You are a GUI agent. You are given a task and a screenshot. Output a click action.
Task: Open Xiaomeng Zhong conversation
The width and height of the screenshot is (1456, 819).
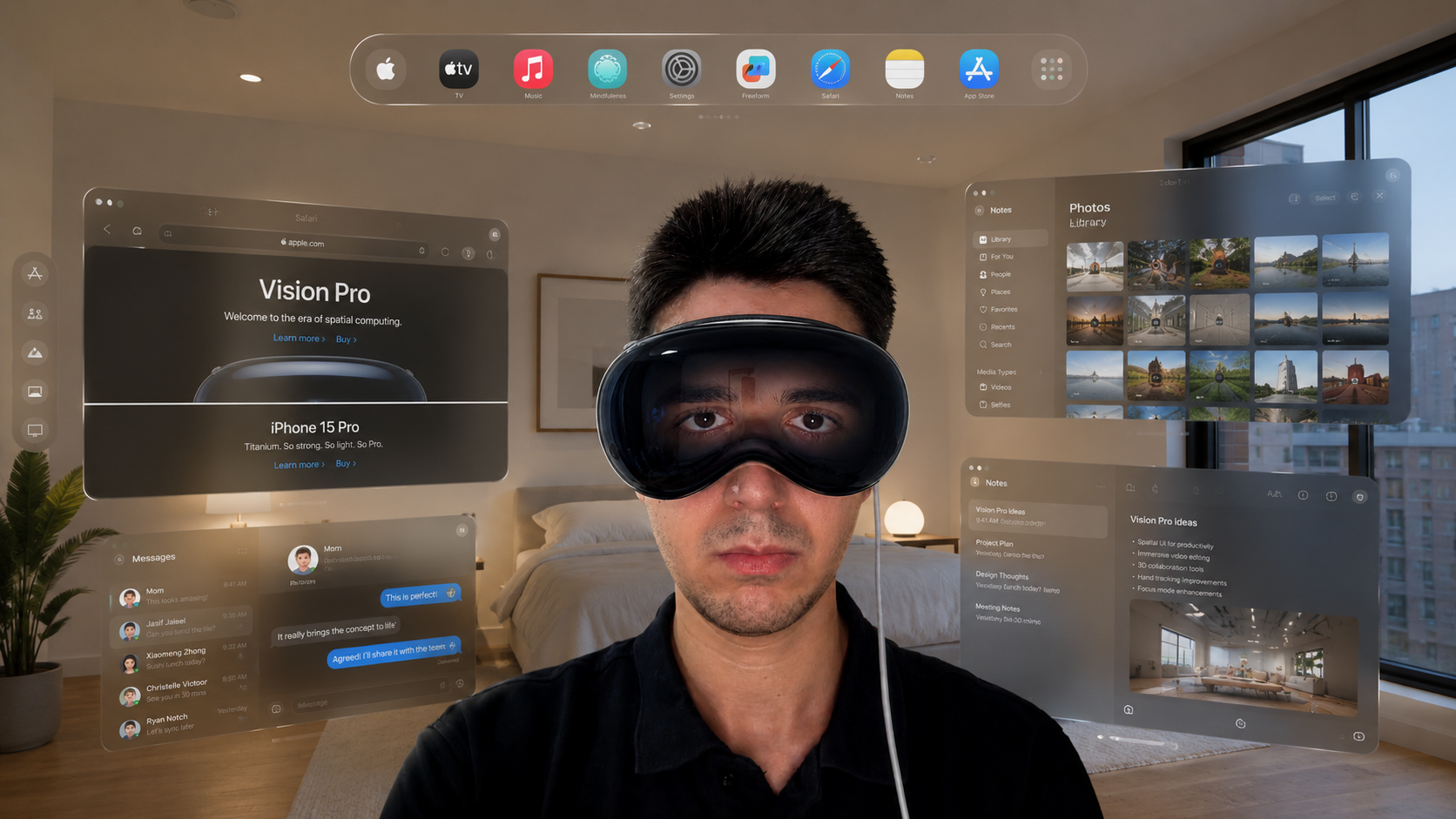183,658
